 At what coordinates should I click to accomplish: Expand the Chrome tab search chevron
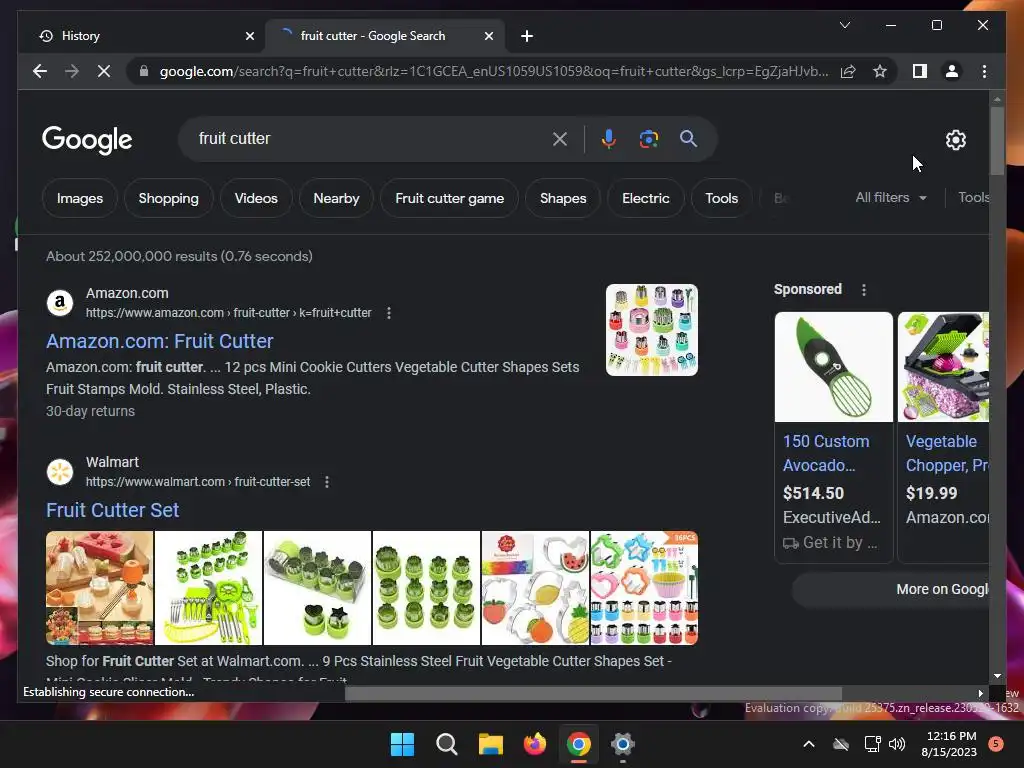click(x=844, y=25)
